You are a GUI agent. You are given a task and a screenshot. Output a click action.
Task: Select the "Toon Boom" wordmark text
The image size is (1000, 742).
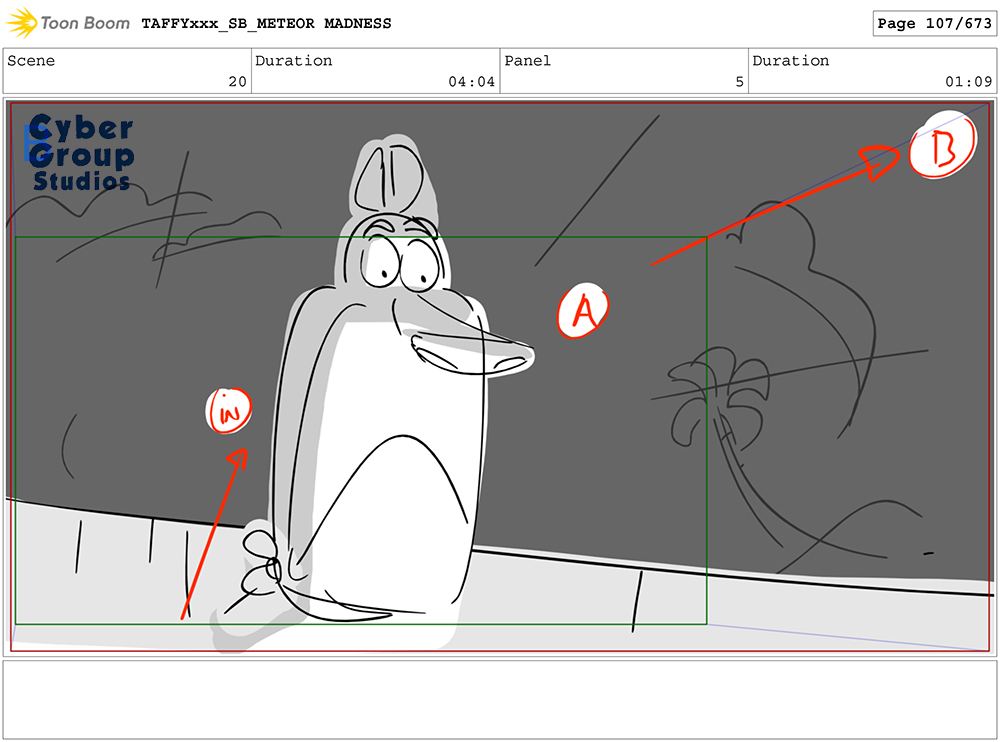click(x=85, y=24)
